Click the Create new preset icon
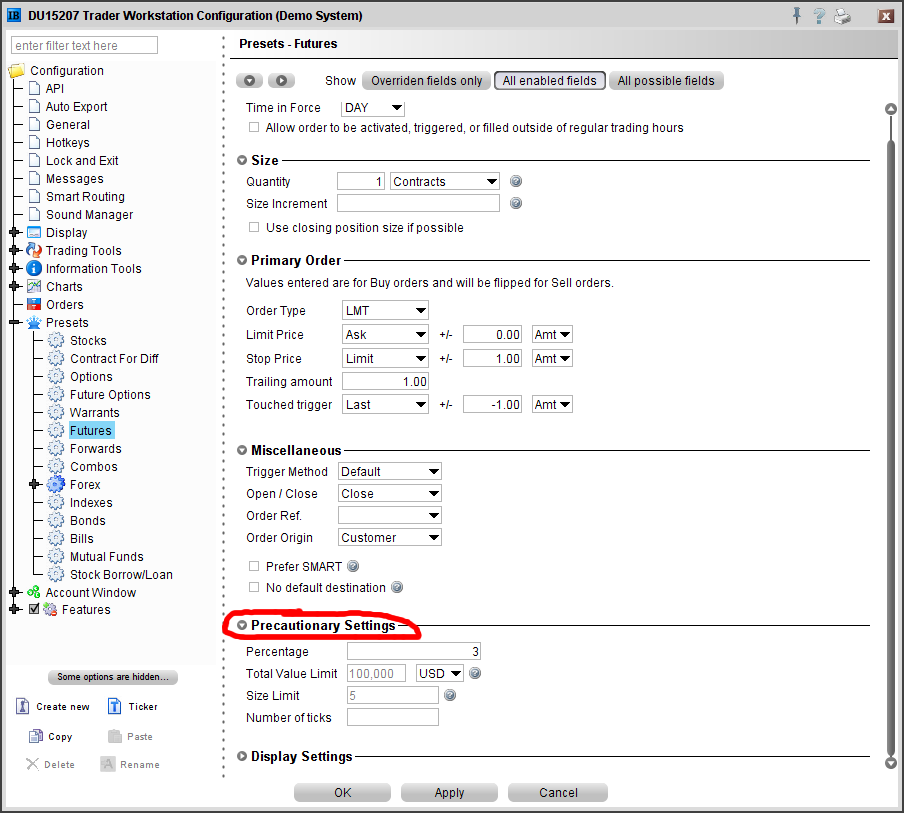The width and height of the screenshot is (904, 813). 23,706
